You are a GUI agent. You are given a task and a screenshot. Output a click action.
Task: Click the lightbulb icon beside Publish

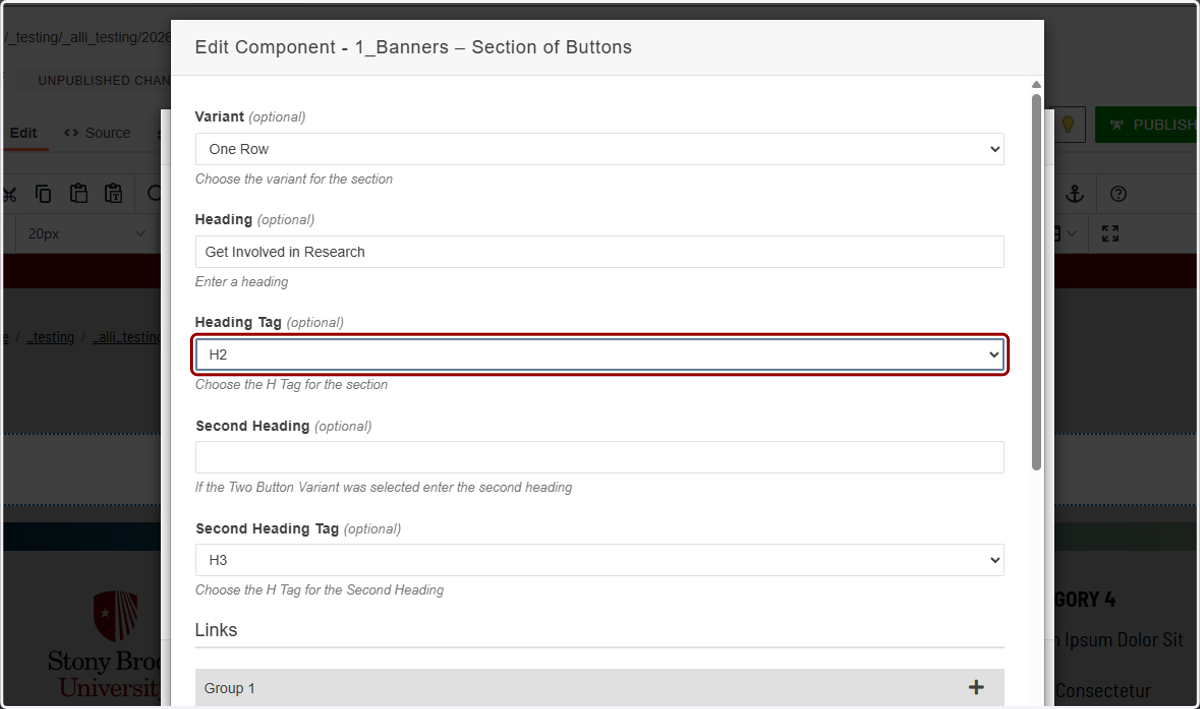click(1068, 125)
